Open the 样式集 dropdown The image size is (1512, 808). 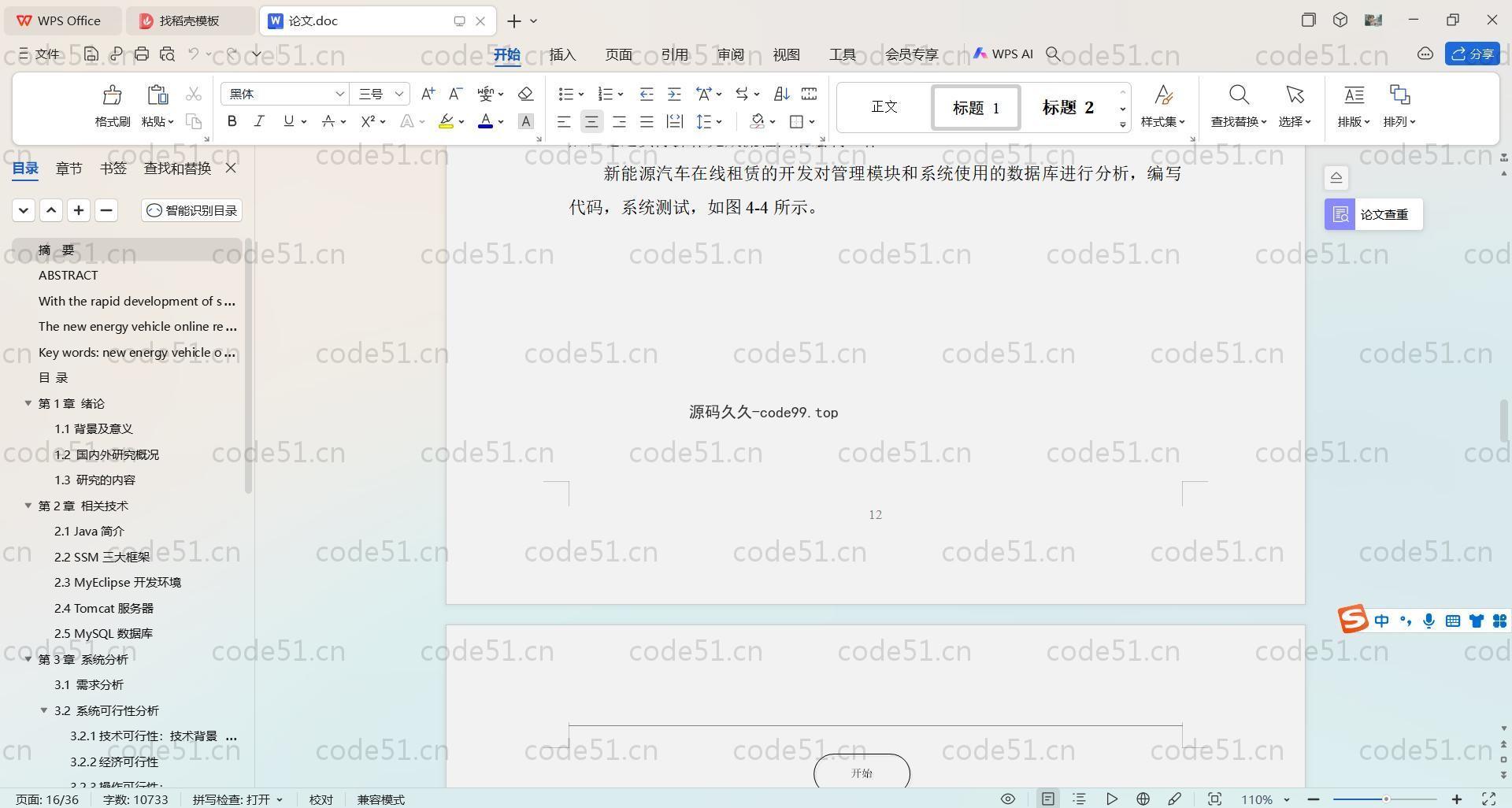[1163, 121]
